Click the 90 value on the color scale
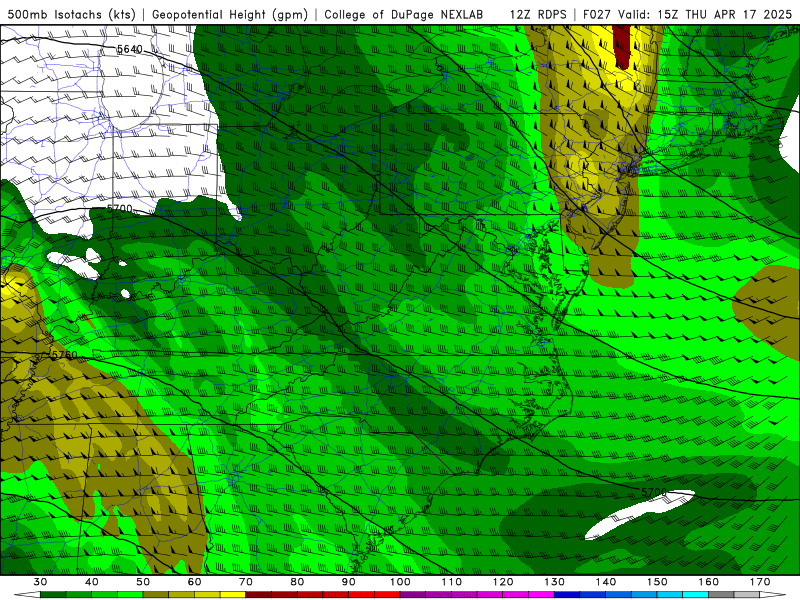Viewport: 800px width, 600px height. [x=349, y=582]
